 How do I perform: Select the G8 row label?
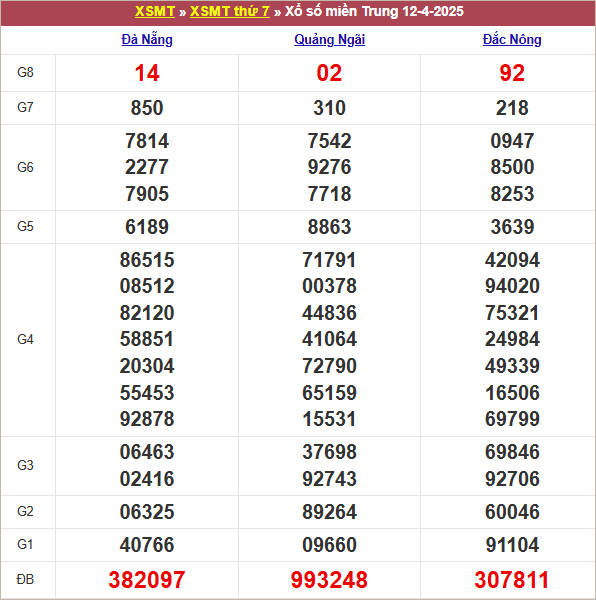point(25,72)
